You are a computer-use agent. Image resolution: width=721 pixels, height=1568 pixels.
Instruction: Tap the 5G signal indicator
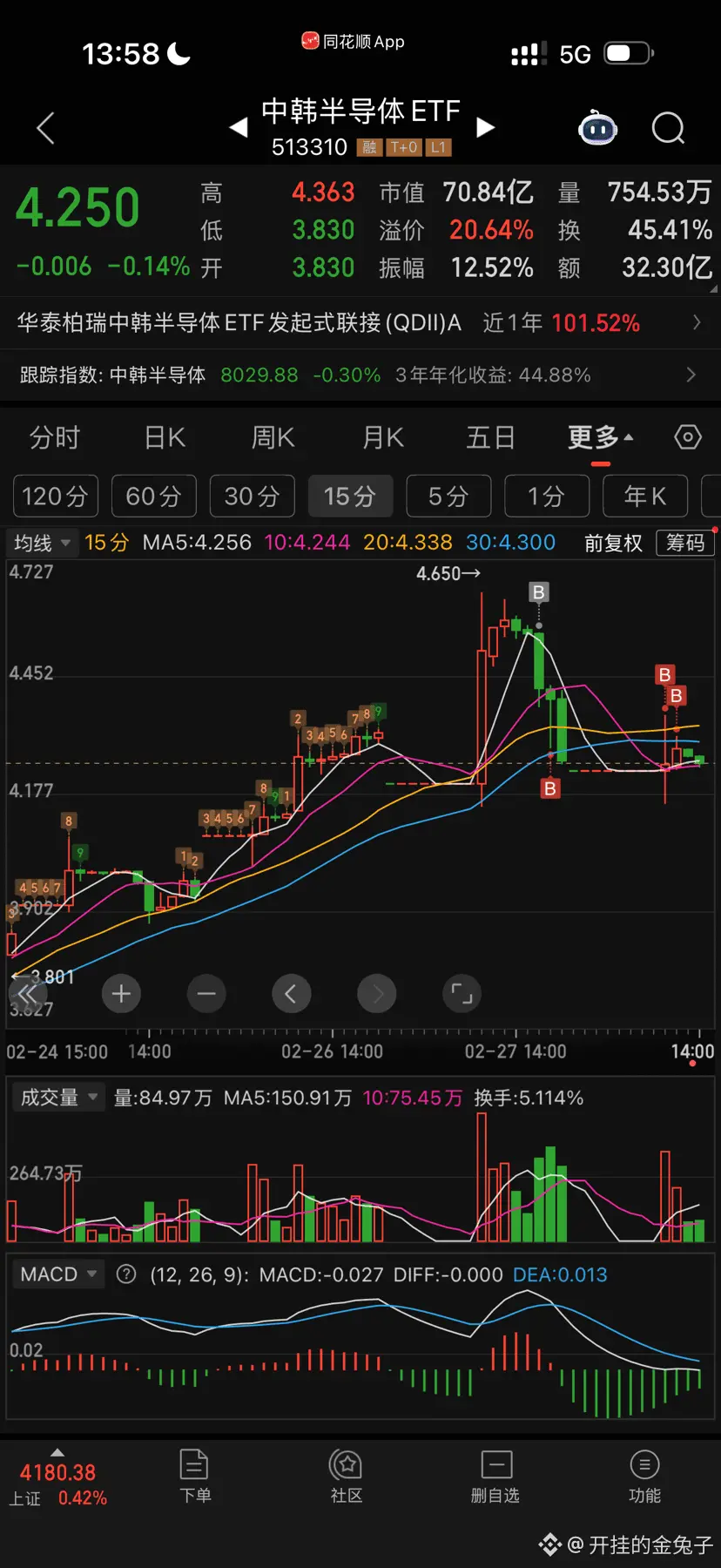pos(575,55)
